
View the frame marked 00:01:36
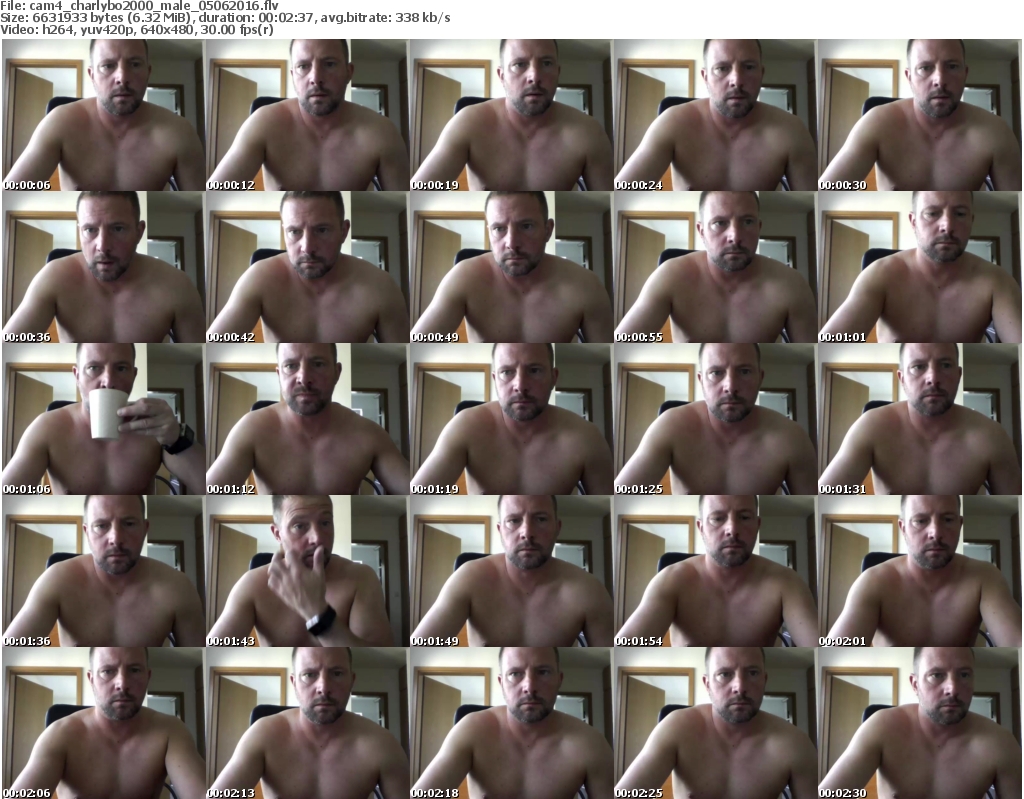tap(103, 571)
